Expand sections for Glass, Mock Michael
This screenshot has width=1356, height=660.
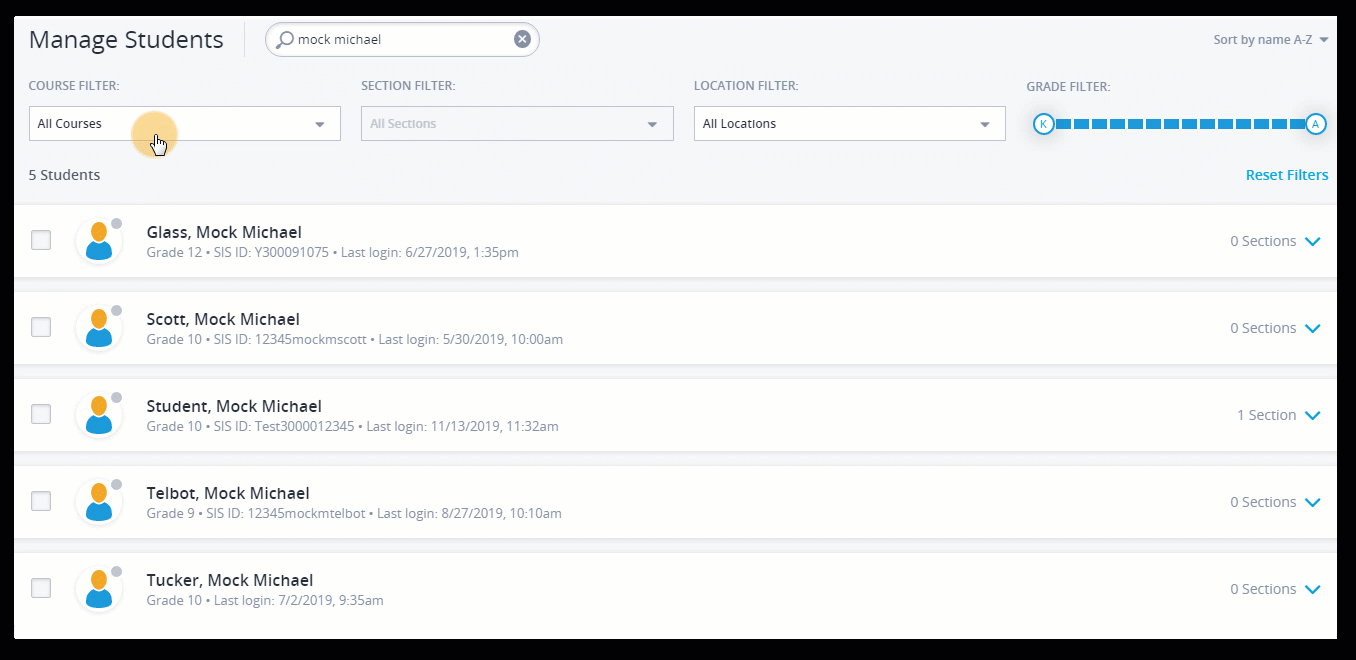click(x=1313, y=241)
